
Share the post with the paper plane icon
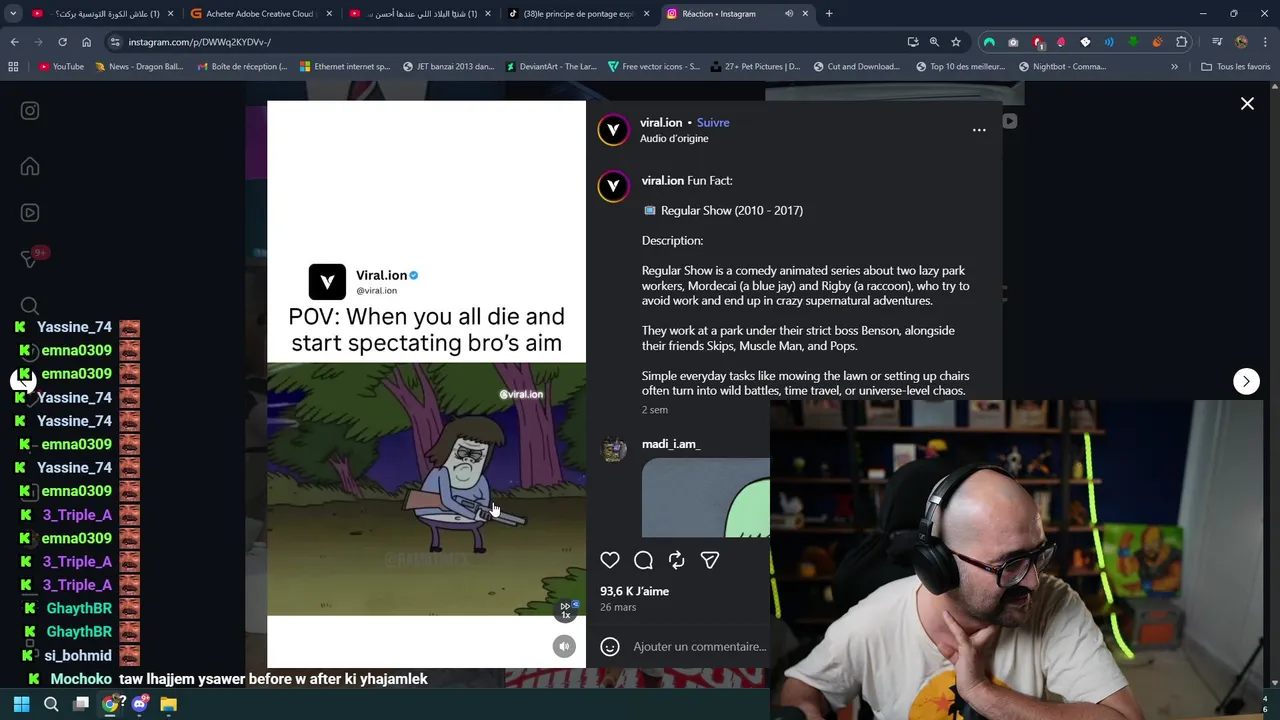(x=710, y=560)
